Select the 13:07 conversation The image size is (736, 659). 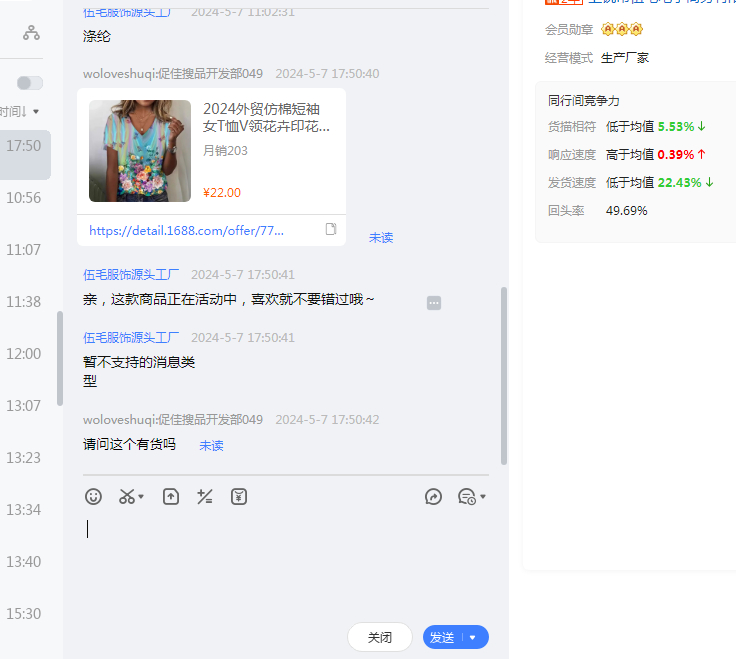(23, 406)
